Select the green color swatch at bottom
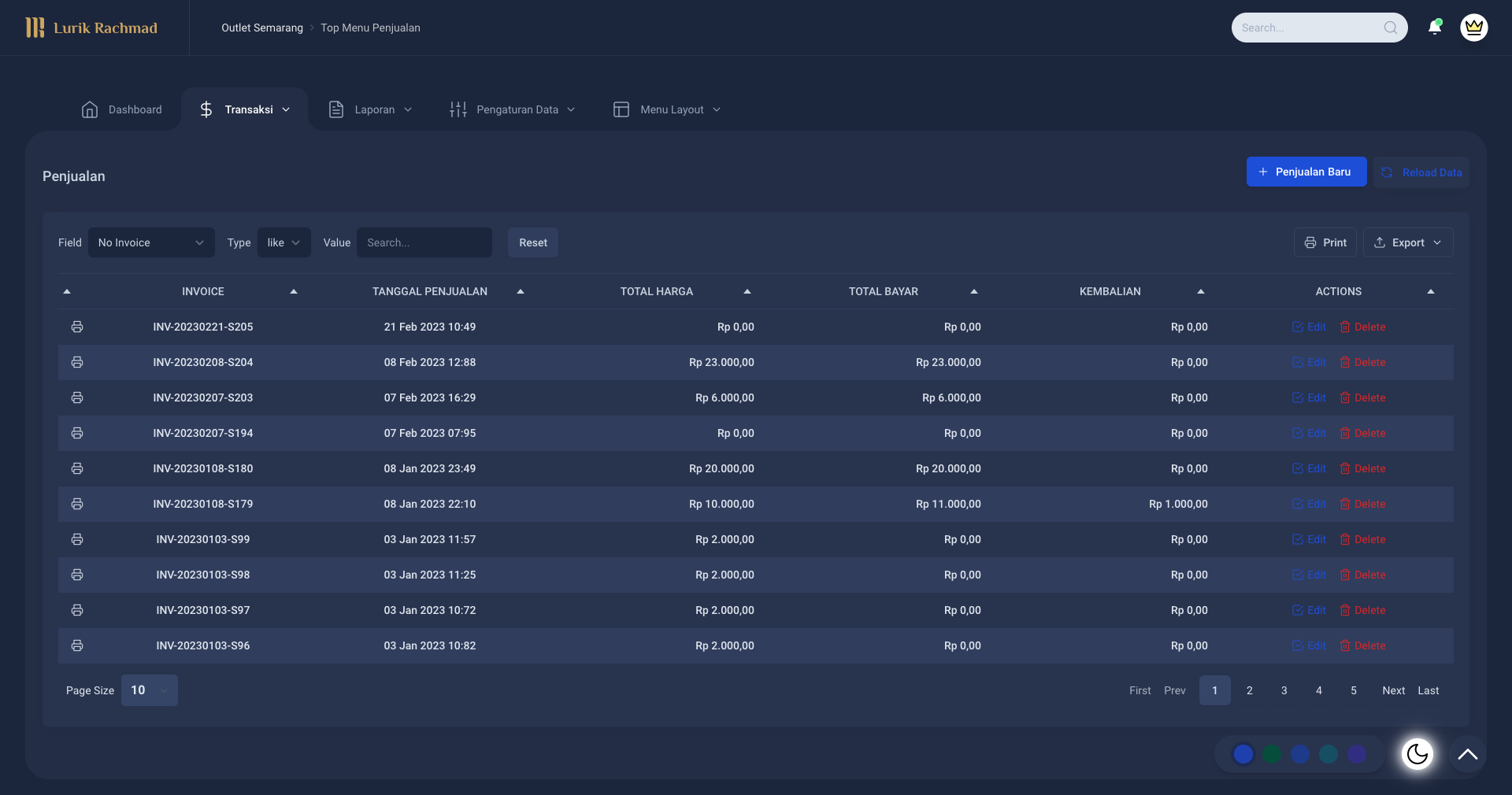Image resolution: width=1512 pixels, height=795 pixels. (1272, 754)
